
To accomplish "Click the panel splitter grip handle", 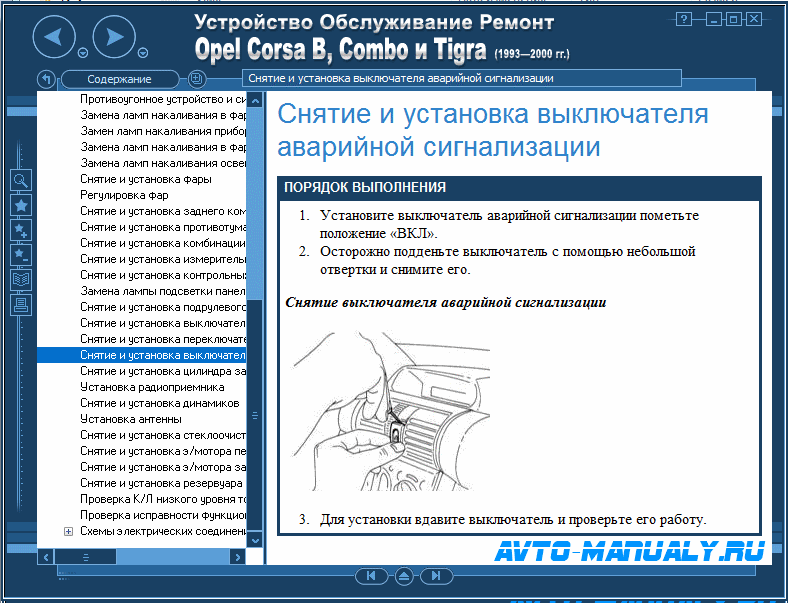I will (255, 416).
